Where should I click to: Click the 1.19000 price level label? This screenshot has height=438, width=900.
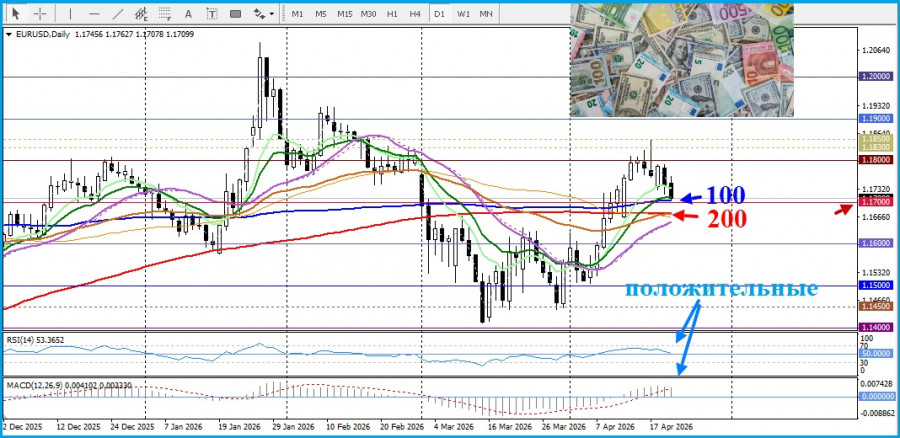coord(875,118)
